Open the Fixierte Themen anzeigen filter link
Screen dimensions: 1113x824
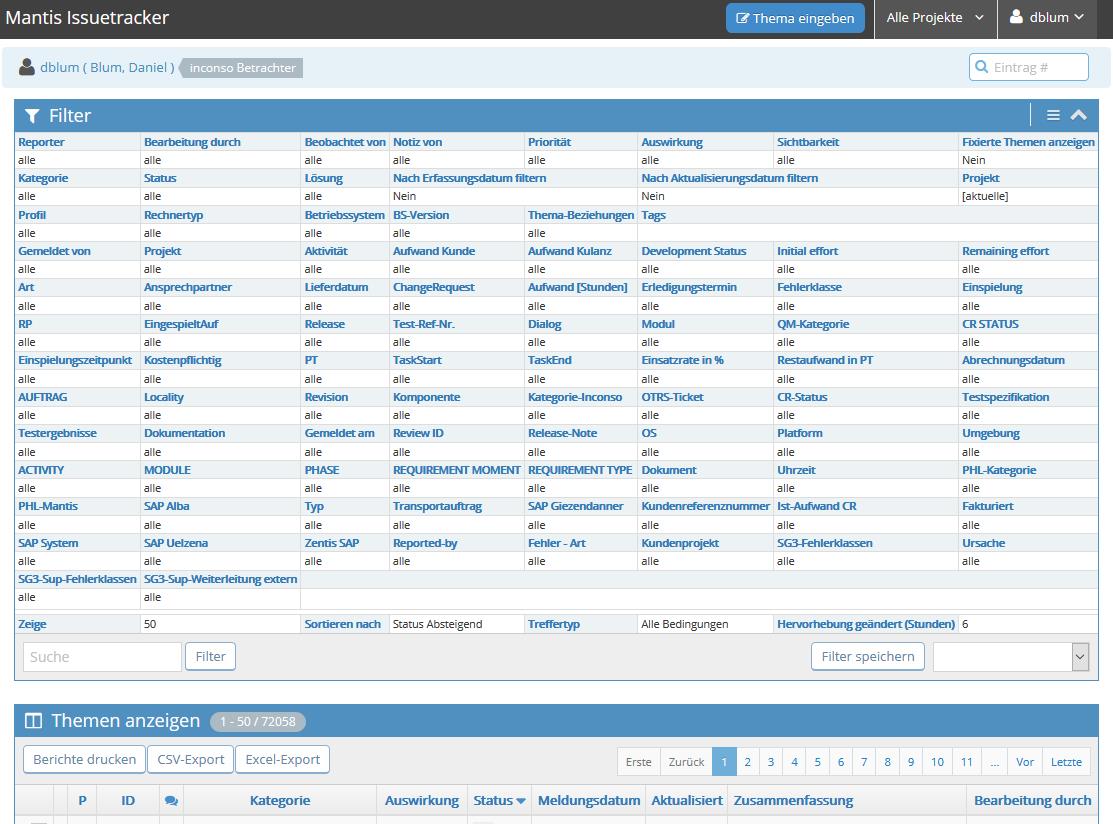pyautogui.click(x=1028, y=142)
